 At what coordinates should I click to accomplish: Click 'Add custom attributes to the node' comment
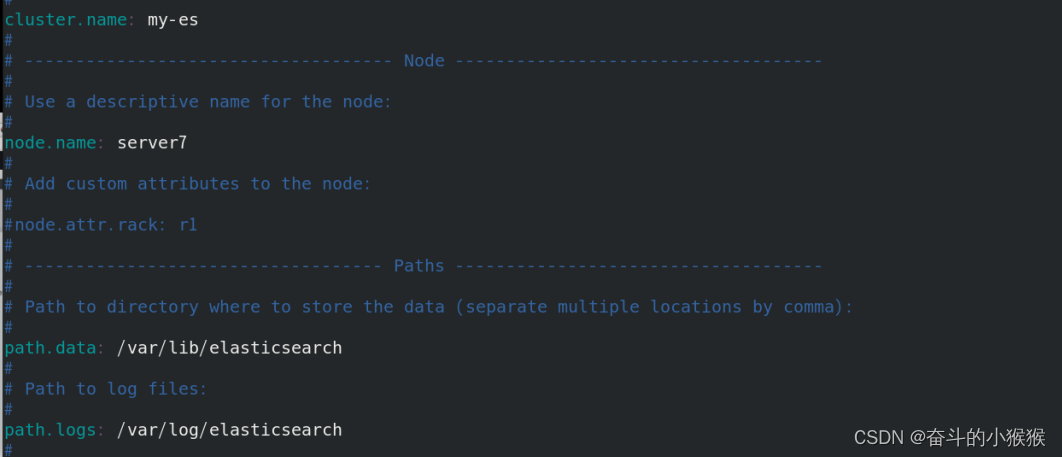[188, 184]
